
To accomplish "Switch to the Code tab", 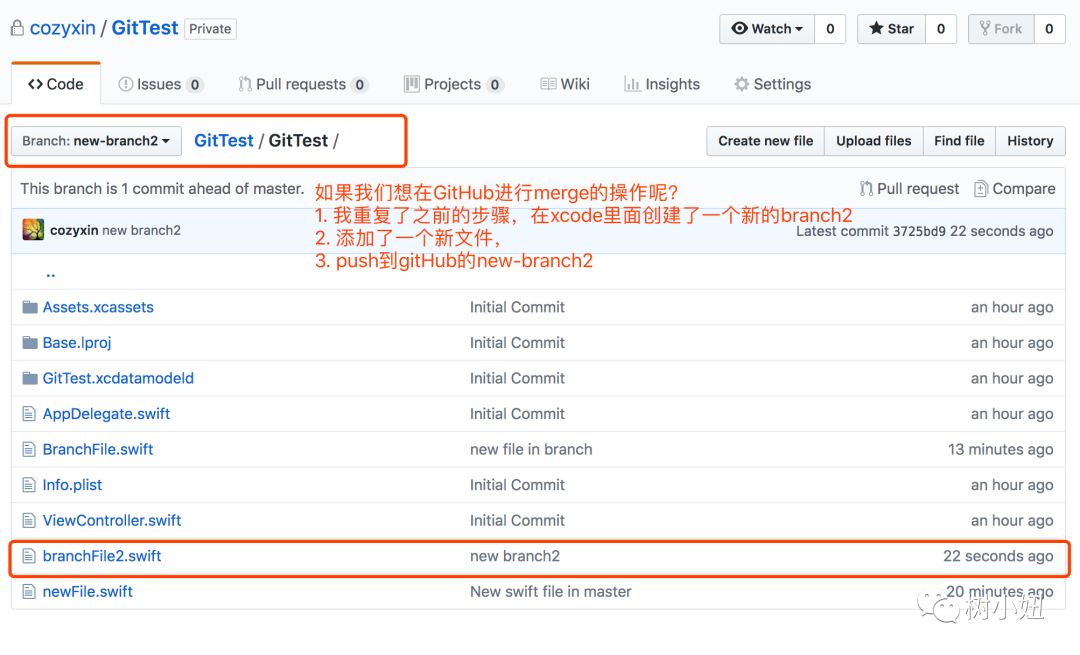I will click(x=56, y=84).
